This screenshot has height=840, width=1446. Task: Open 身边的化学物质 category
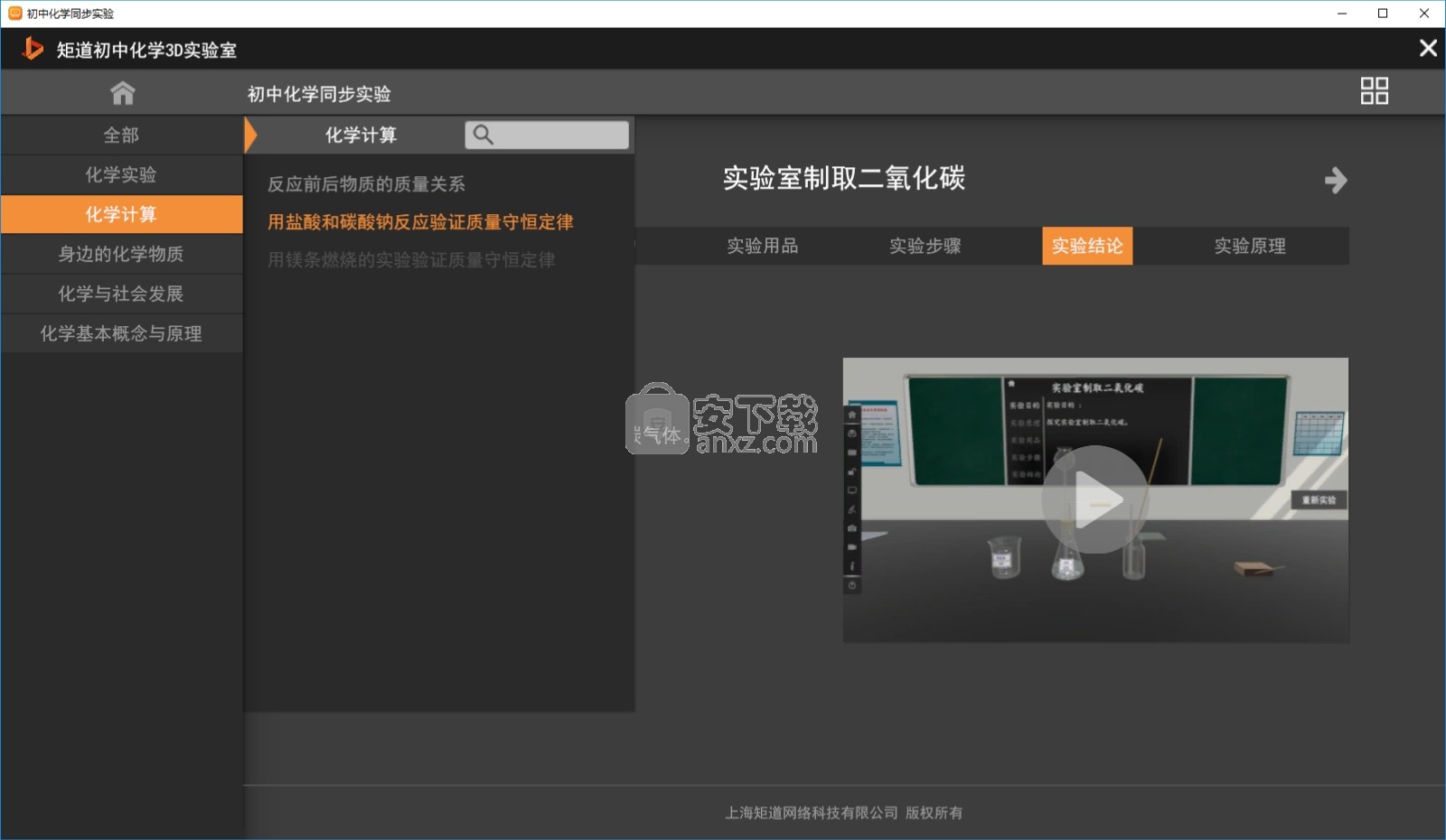(122, 255)
